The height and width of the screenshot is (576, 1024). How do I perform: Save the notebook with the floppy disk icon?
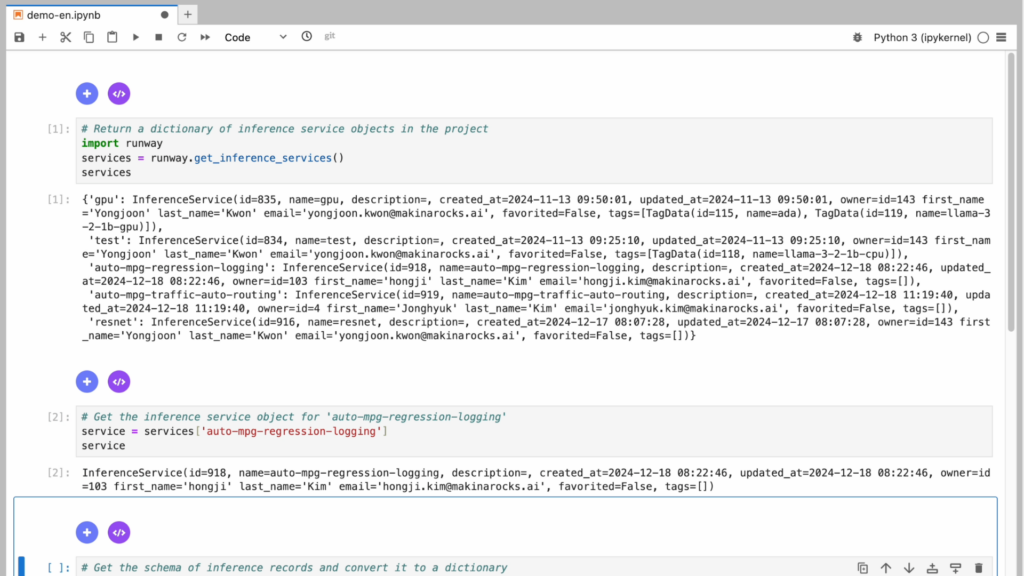coord(19,37)
